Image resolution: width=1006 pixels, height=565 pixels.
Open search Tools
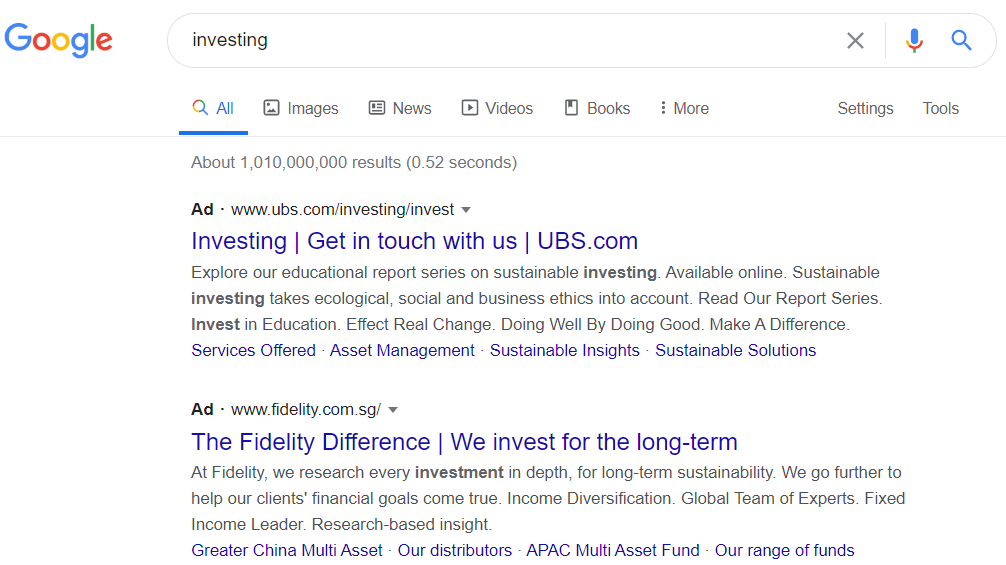pyautogui.click(x=940, y=108)
